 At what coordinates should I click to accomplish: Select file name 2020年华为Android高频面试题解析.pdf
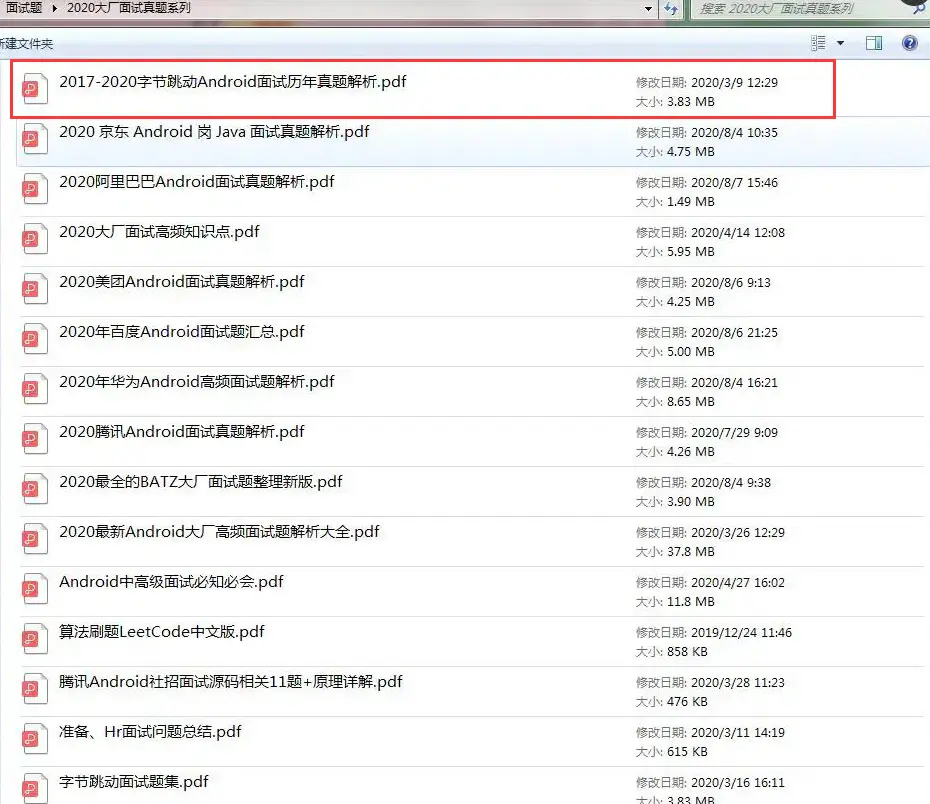click(196, 382)
